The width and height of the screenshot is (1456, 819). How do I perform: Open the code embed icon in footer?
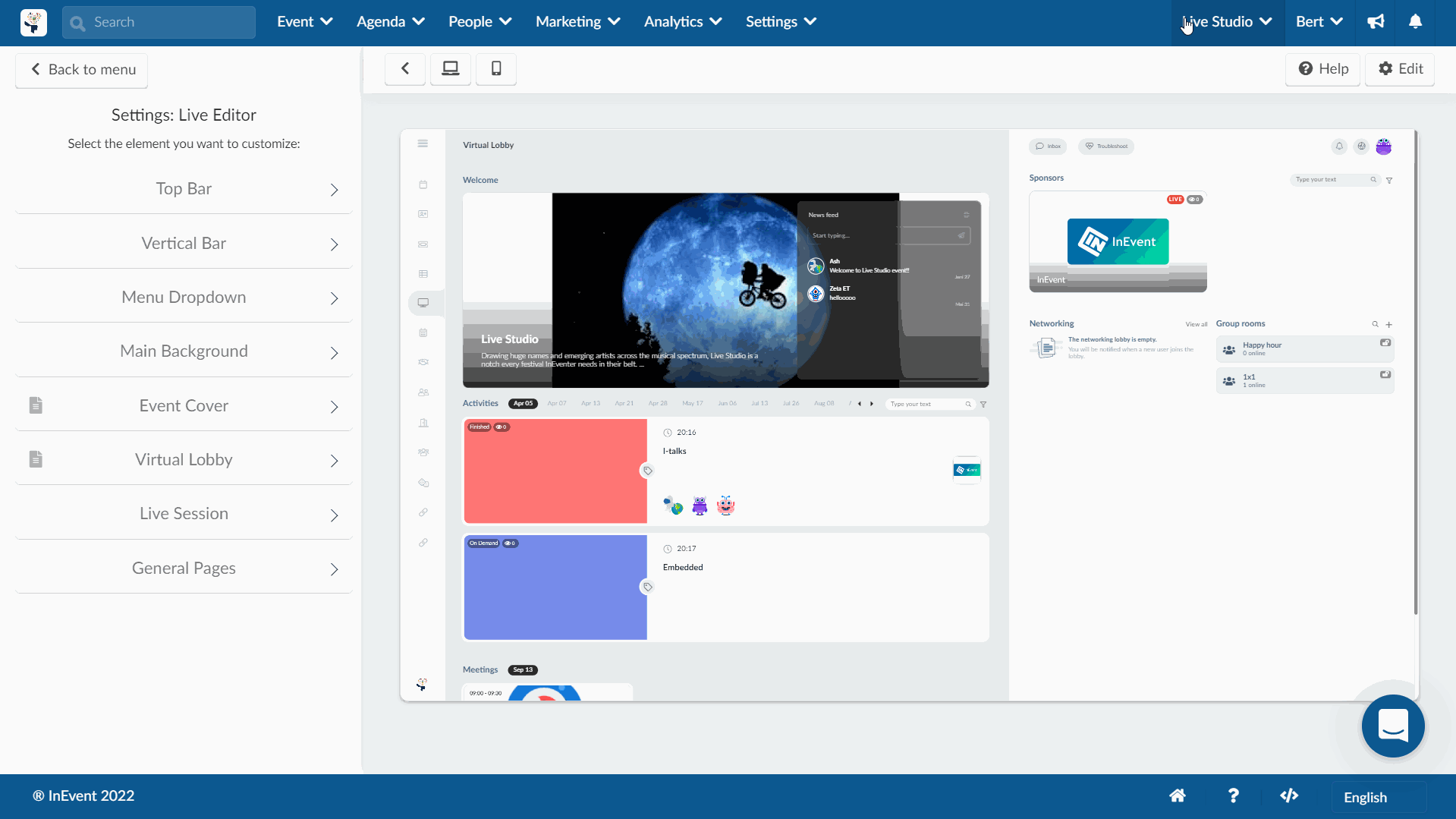(1289, 795)
